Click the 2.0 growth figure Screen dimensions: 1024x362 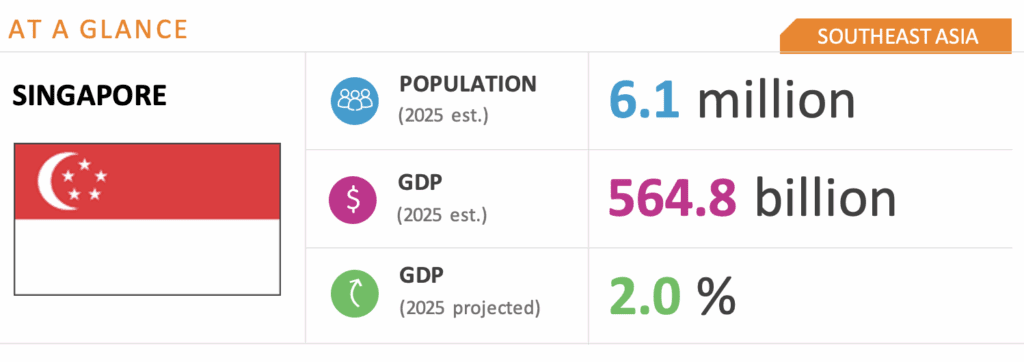645,296
